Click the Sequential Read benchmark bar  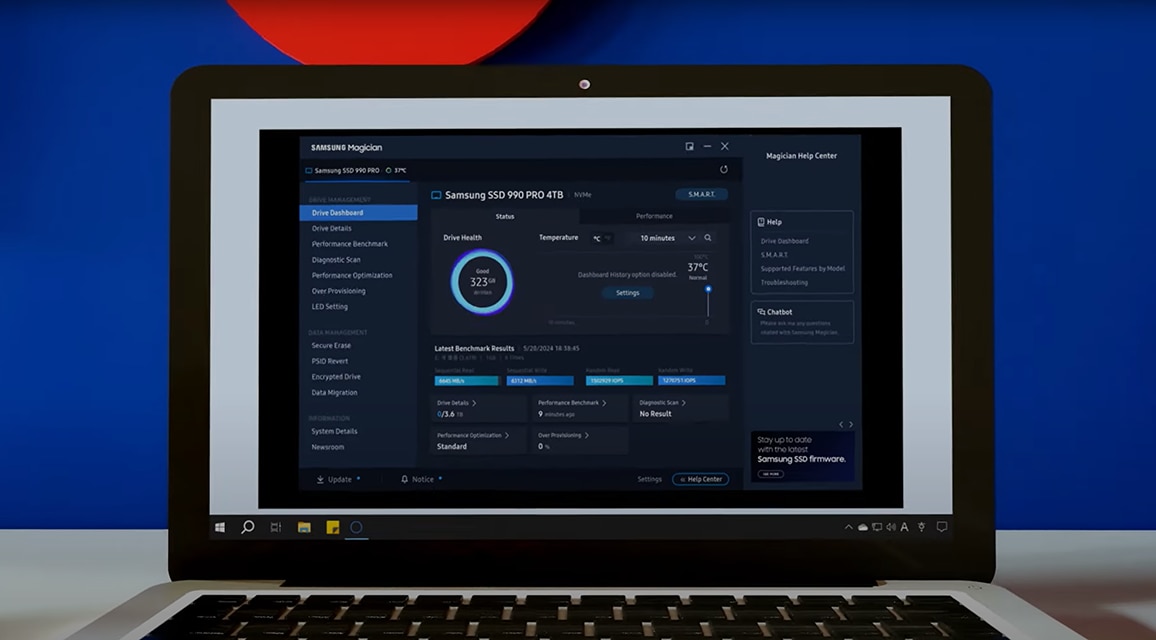(467, 380)
